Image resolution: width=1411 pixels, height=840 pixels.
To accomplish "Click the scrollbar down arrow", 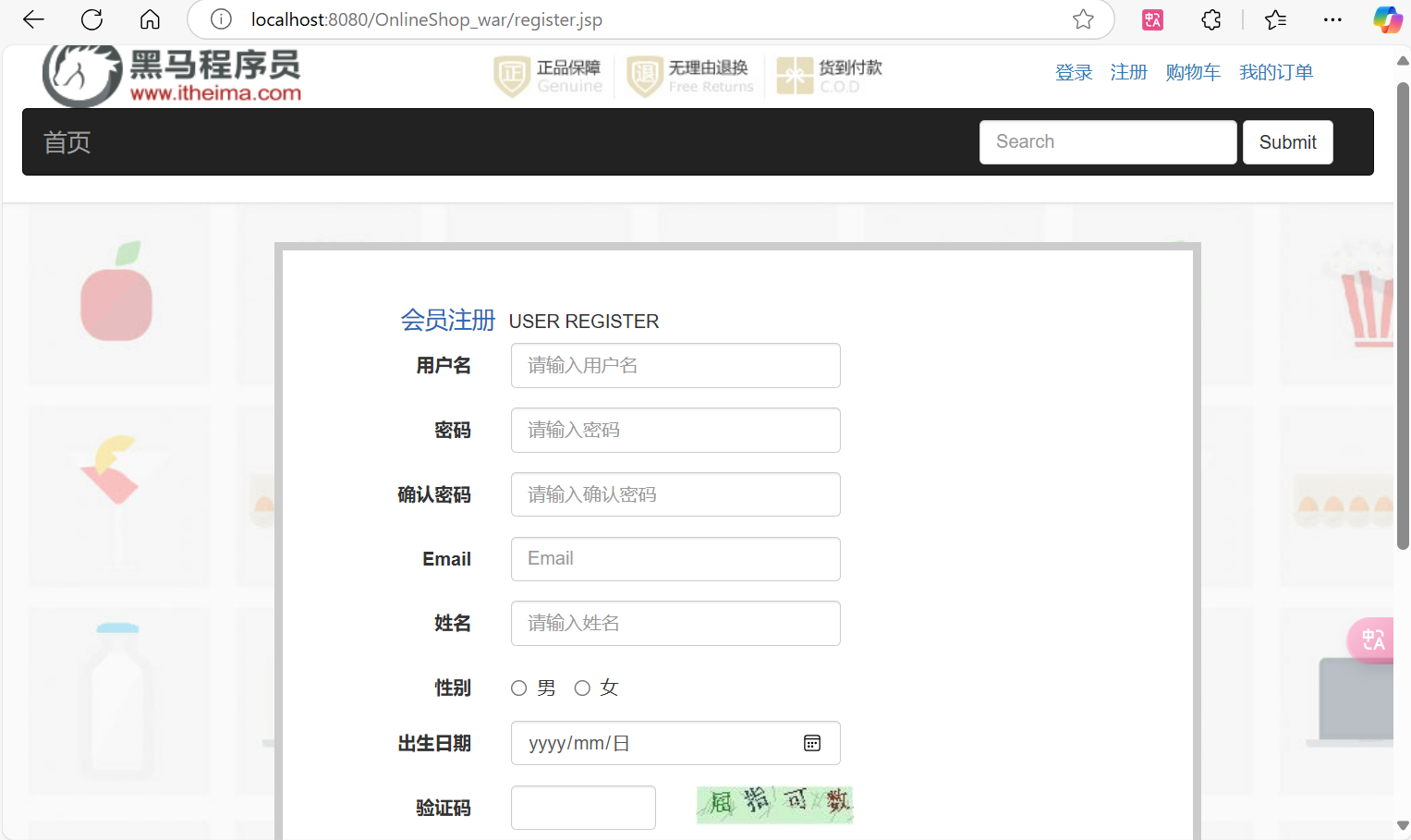I will click(1403, 825).
